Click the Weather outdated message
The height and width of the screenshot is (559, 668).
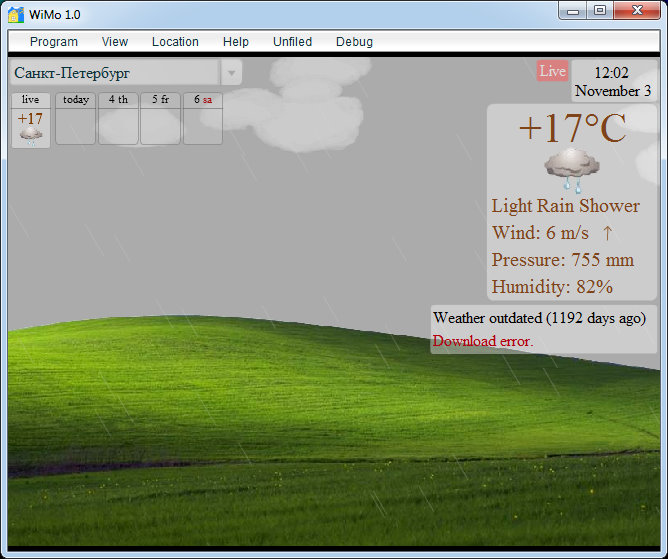(x=539, y=318)
